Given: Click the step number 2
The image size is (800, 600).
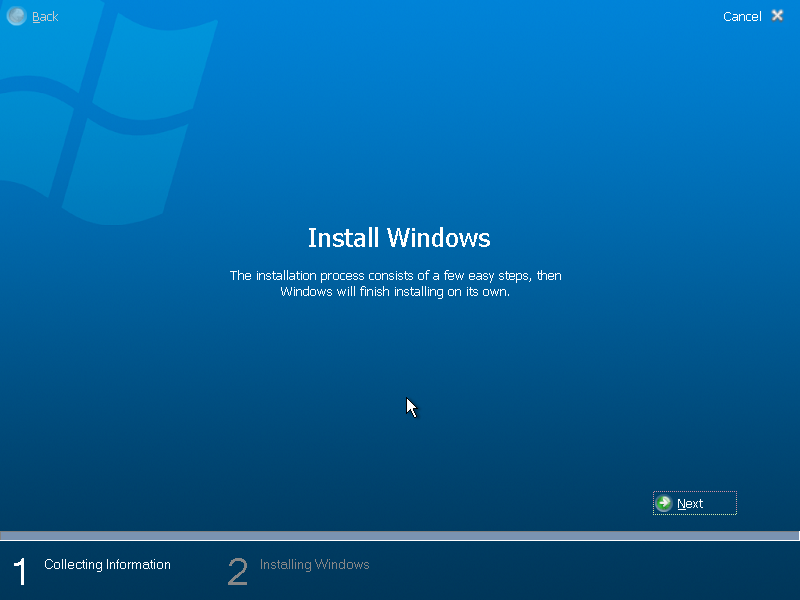Looking at the screenshot, I should click(x=237, y=571).
